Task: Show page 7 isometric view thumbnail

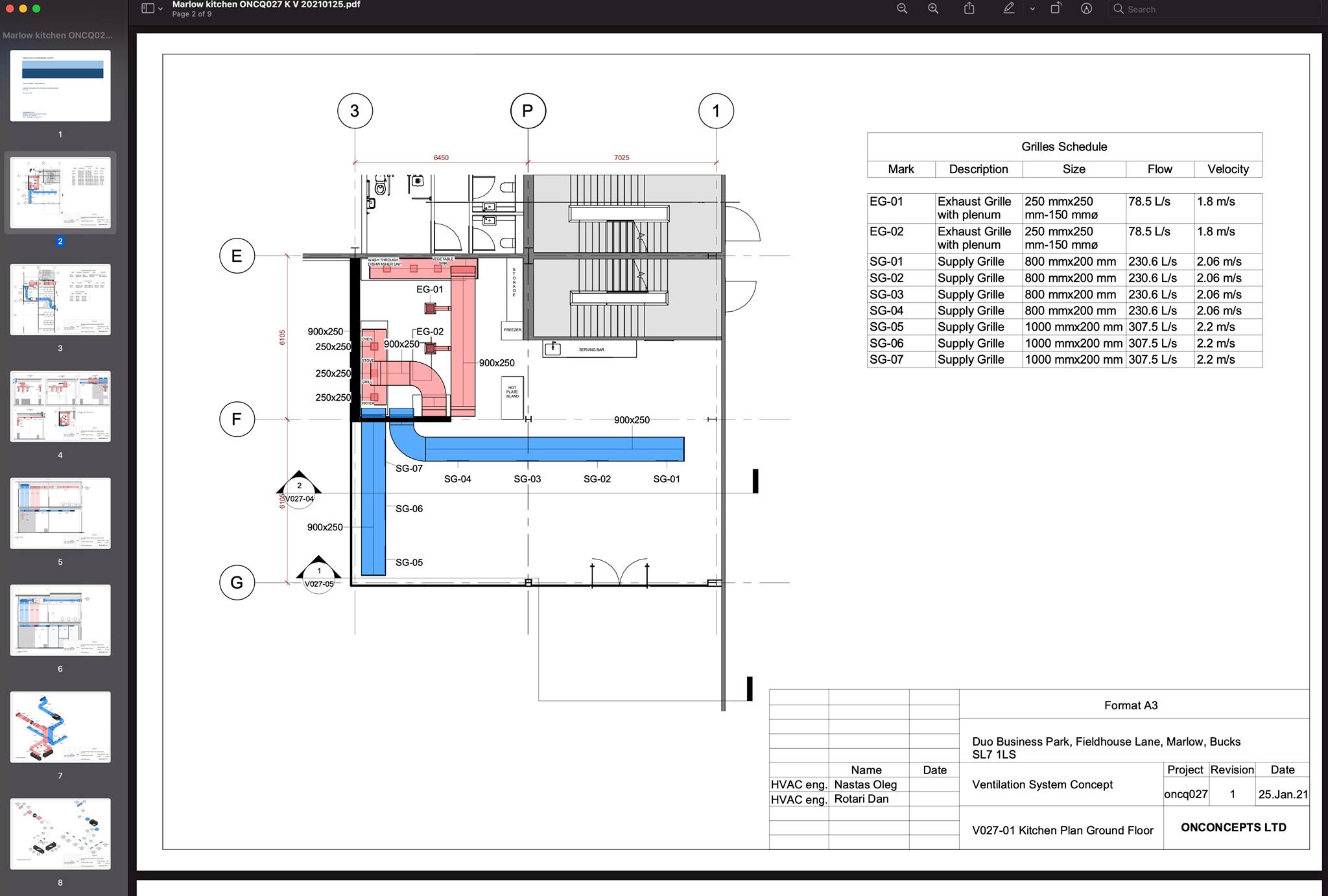Action: pos(60,727)
